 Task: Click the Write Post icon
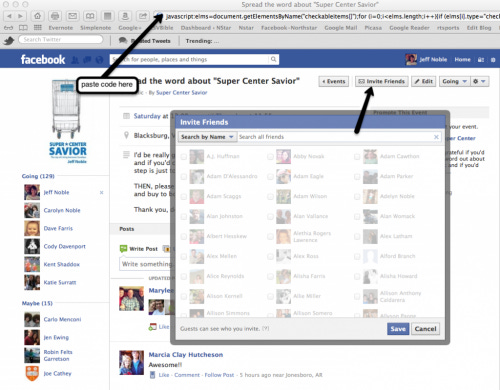coord(123,249)
